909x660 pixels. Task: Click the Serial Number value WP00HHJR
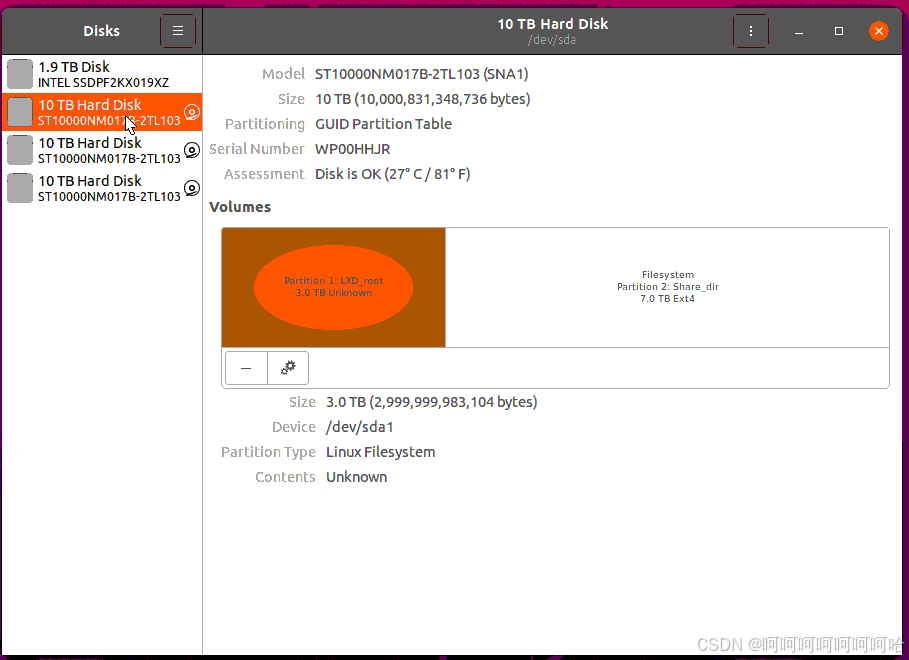point(350,148)
